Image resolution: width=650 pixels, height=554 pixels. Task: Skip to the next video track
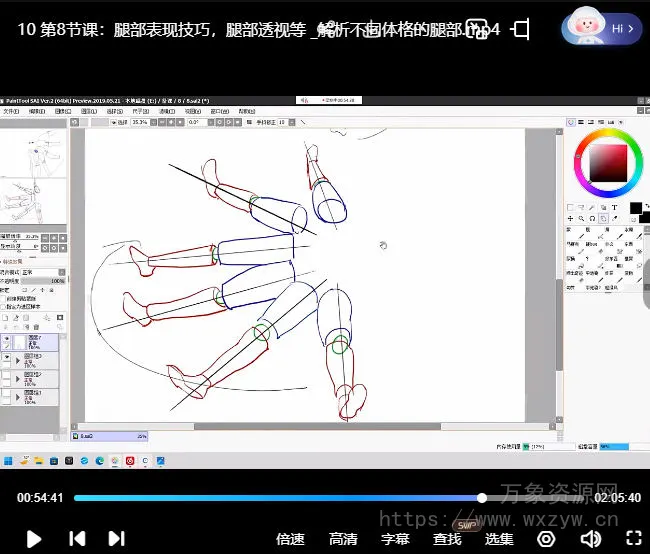click(116, 539)
